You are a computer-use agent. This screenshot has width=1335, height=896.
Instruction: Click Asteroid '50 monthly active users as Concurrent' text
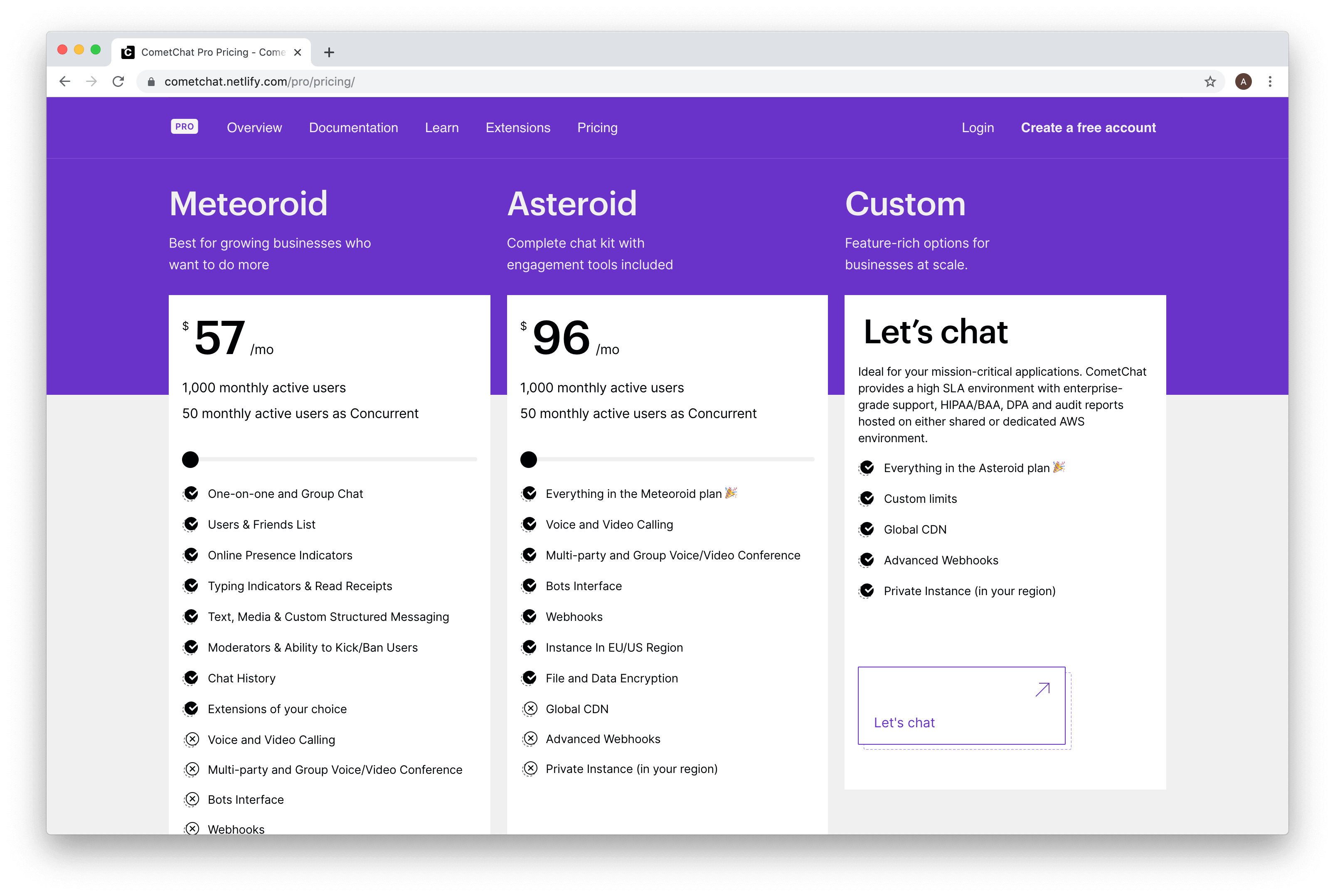point(638,413)
